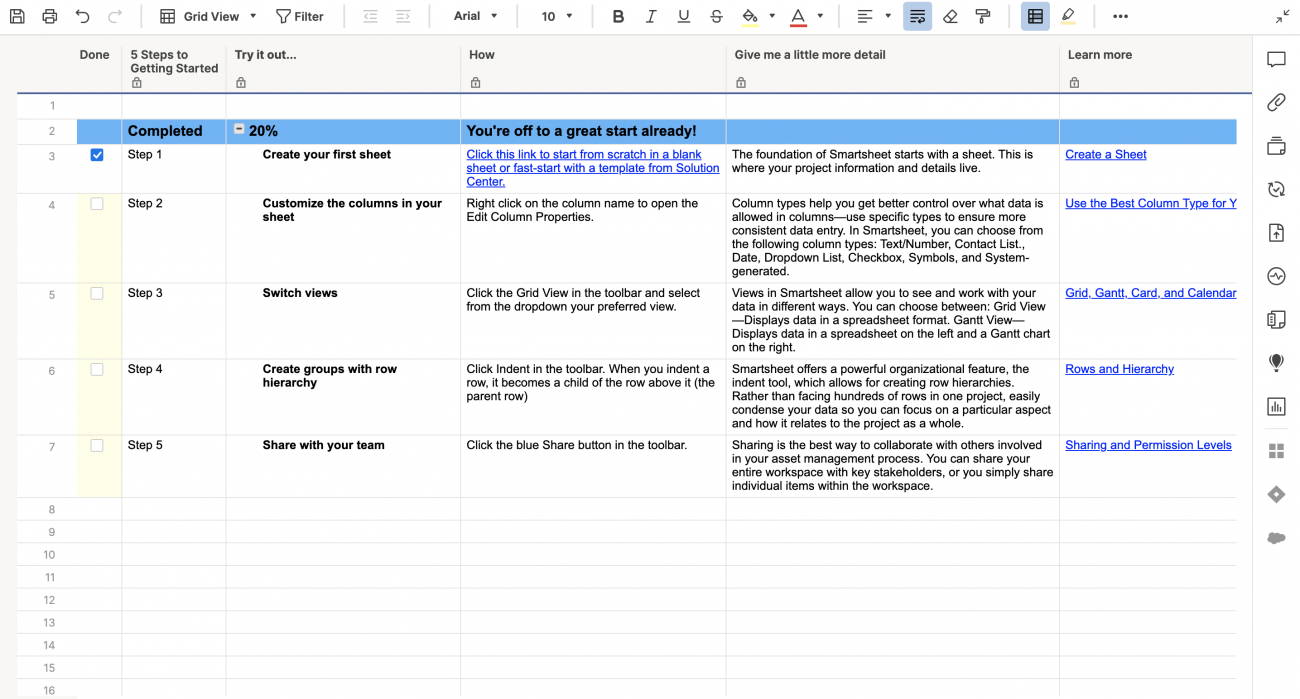Screen dimensions: 1300x699
Task: Undo the last action
Action: click(82, 16)
